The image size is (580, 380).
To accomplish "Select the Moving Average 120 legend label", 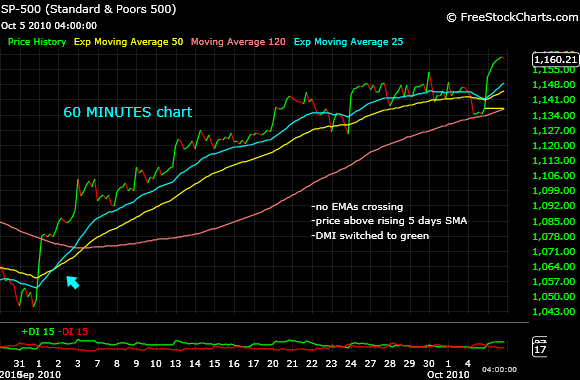I will [x=238, y=42].
